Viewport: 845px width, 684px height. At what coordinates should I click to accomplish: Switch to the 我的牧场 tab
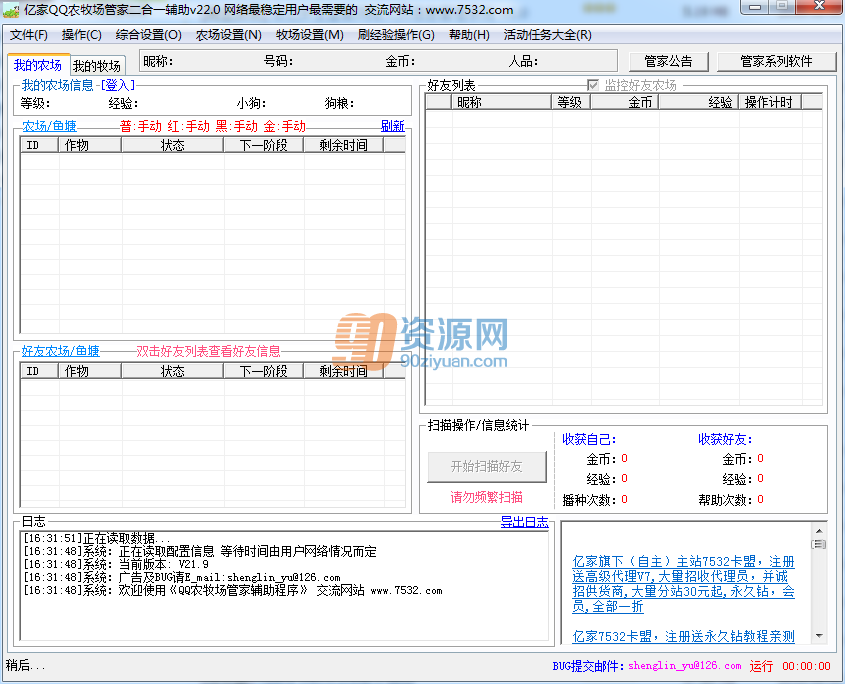(98, 66)
